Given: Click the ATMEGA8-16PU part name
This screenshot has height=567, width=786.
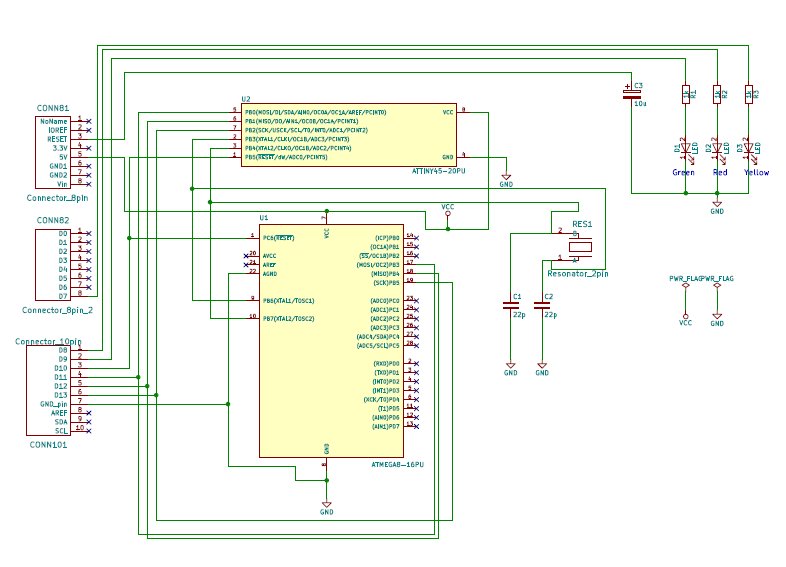Looking at the screenshot, I should tap(398, 465).
